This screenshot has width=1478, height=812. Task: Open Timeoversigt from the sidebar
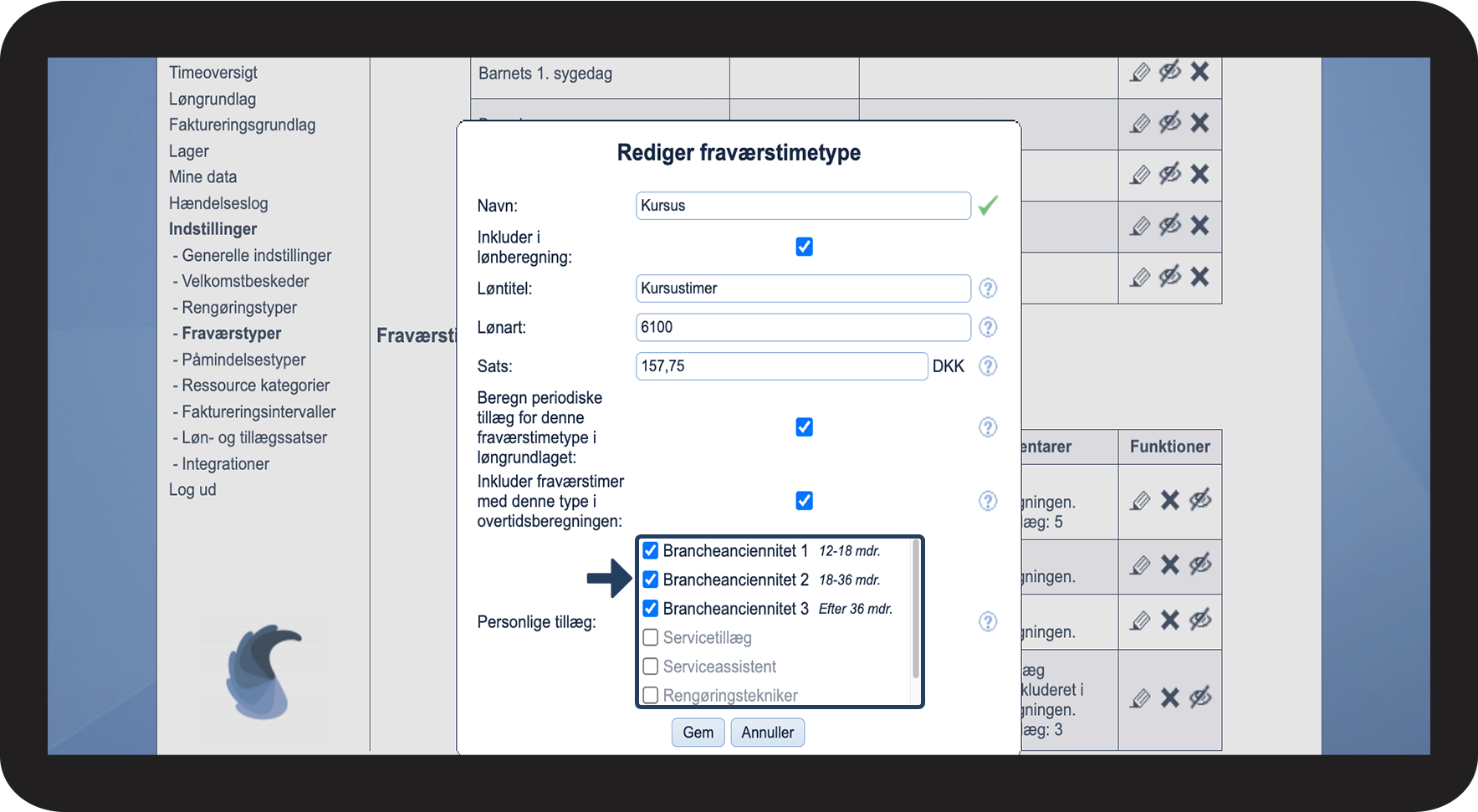click(212, 73)
